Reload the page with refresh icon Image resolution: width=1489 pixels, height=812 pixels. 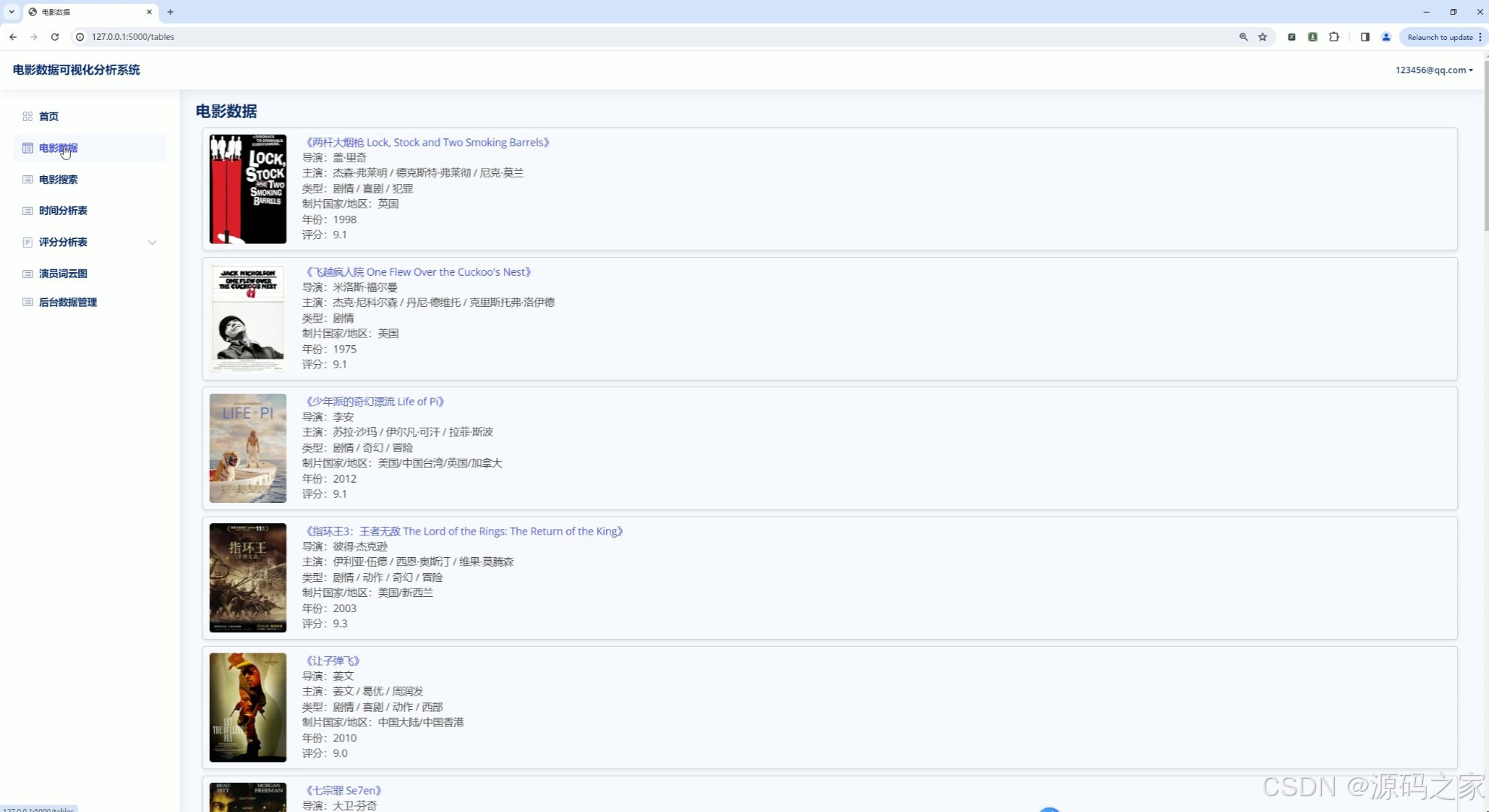pyautogui.click(x=55, y=37)
